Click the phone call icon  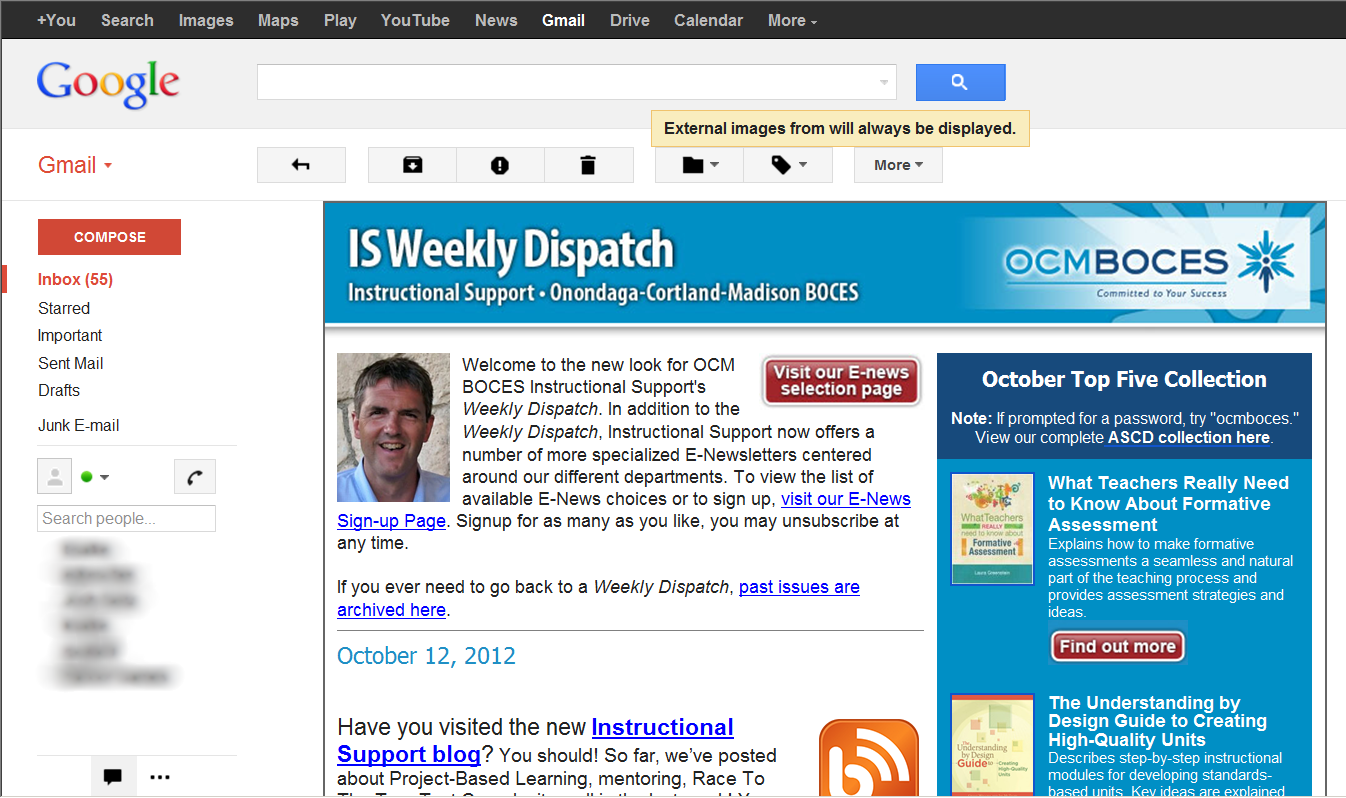point(195,477)
